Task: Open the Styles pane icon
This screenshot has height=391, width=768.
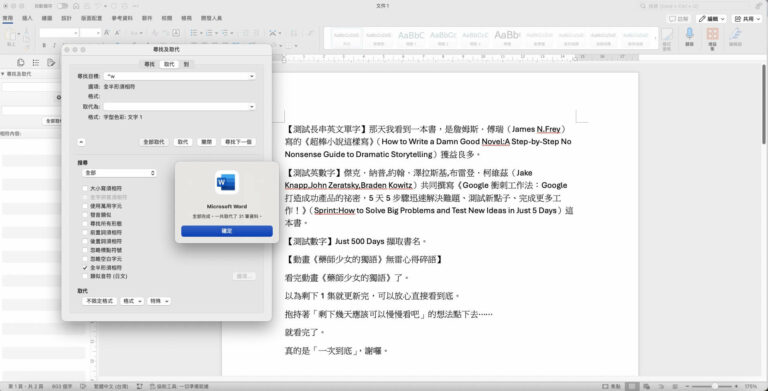Action: [x=667, y=34]
